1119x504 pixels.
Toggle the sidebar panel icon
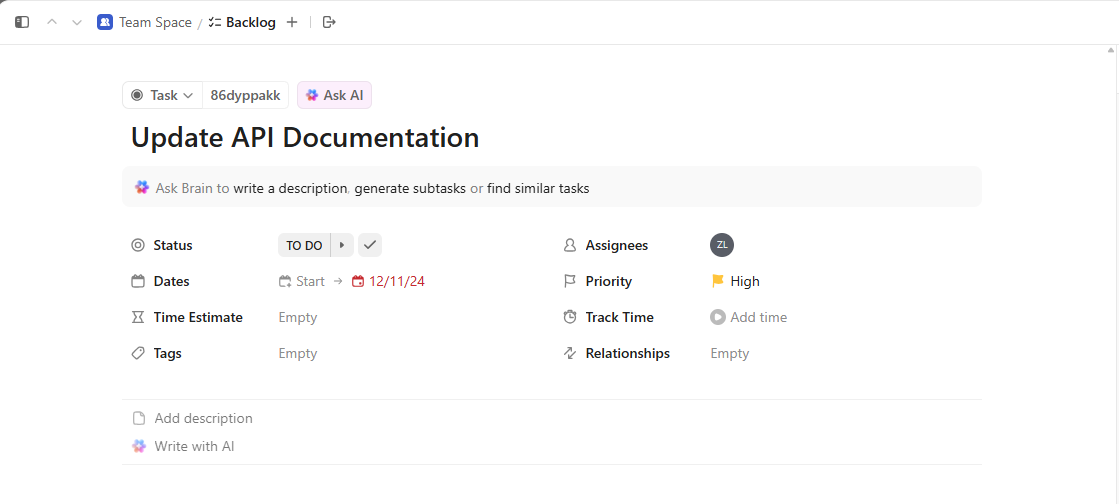click(22, 22)
